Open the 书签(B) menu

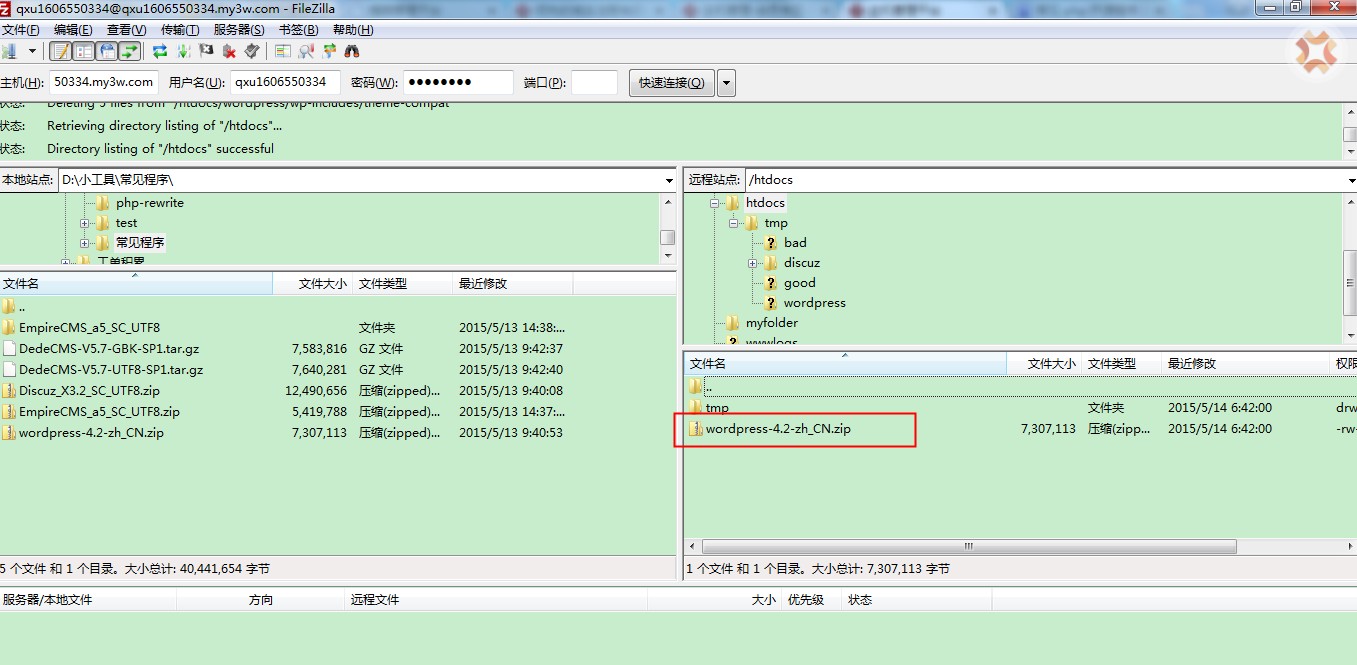coord(298,30)
